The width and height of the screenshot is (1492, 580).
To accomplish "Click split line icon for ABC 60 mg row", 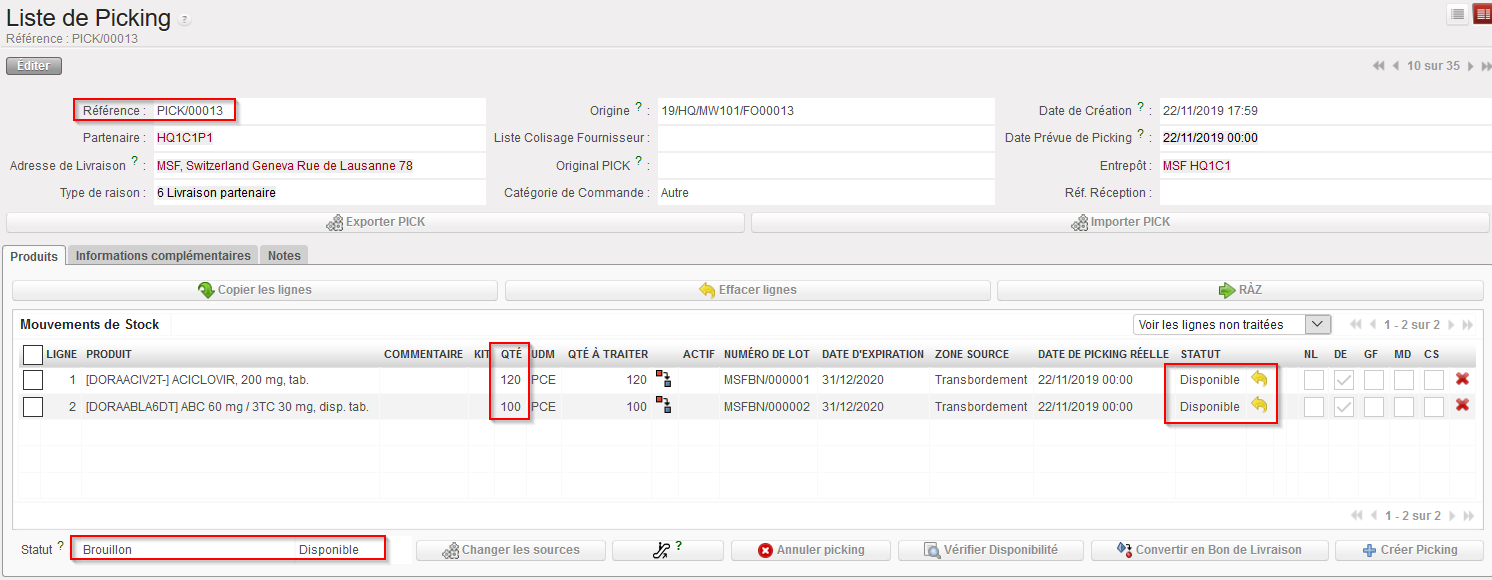I will (663, 405).
